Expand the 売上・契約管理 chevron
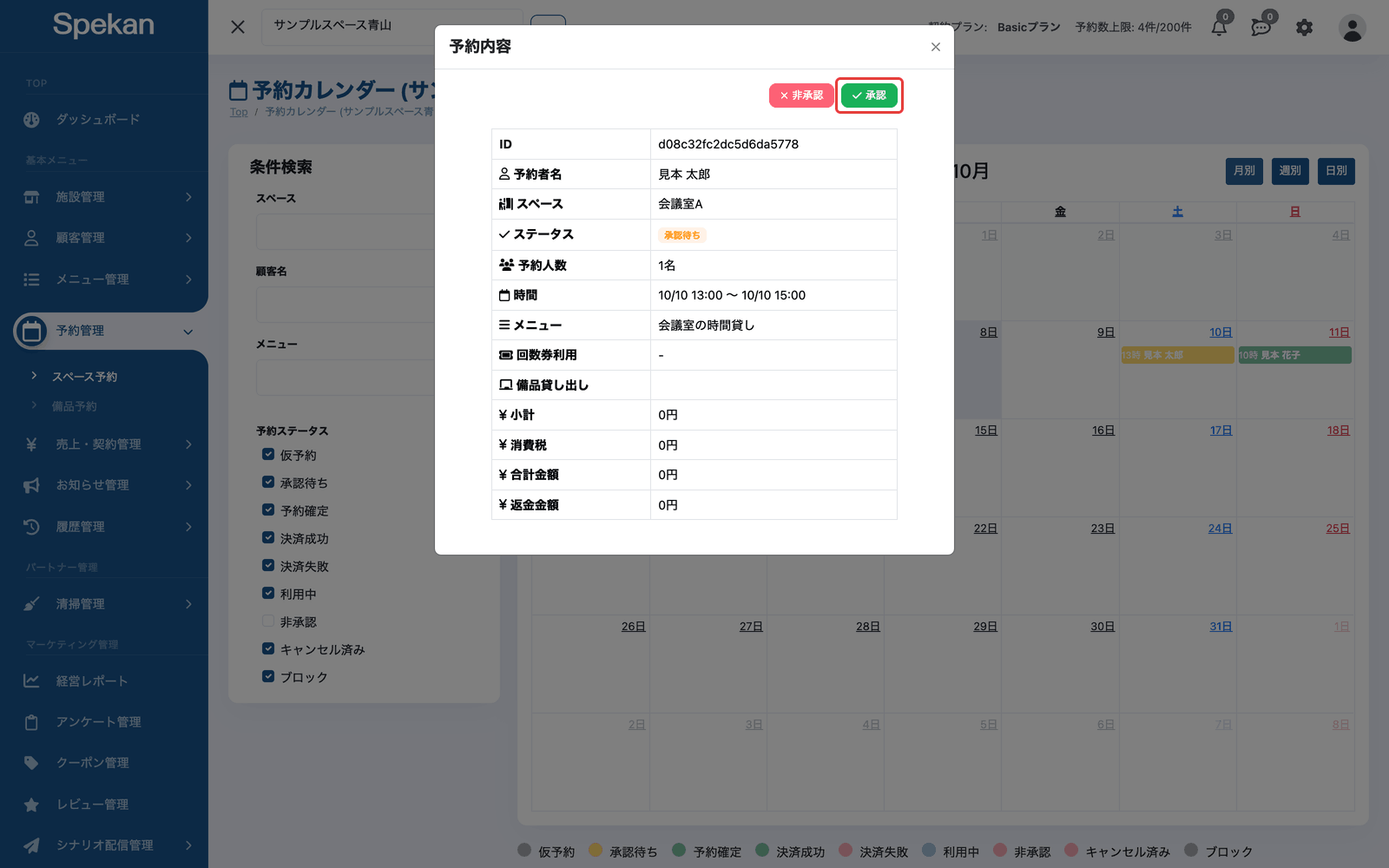Viewport: 1389px width, 868px height. 188,444
